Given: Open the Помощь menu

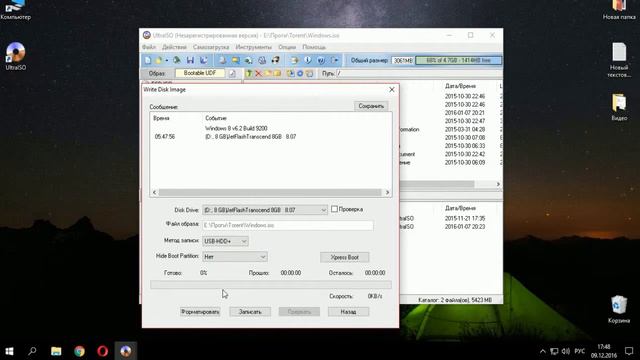Looking at the screenshot, I should click(314, 47).
